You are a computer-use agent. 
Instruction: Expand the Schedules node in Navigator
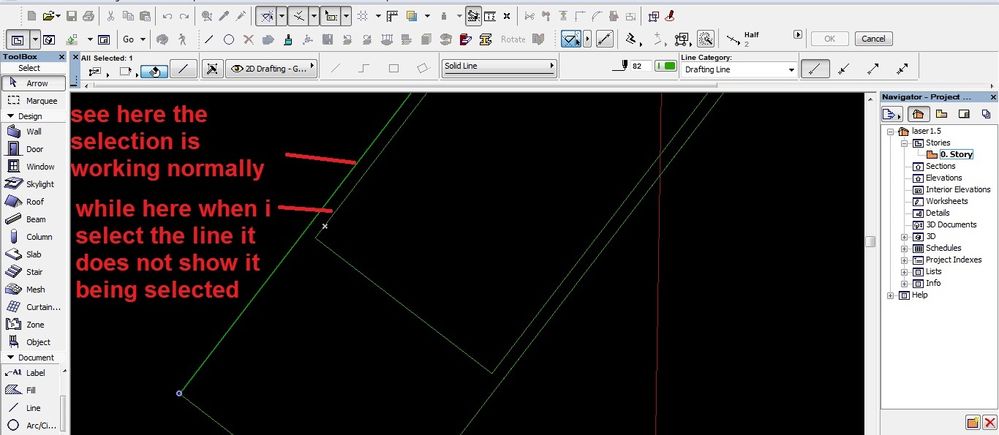coord(904,248)
